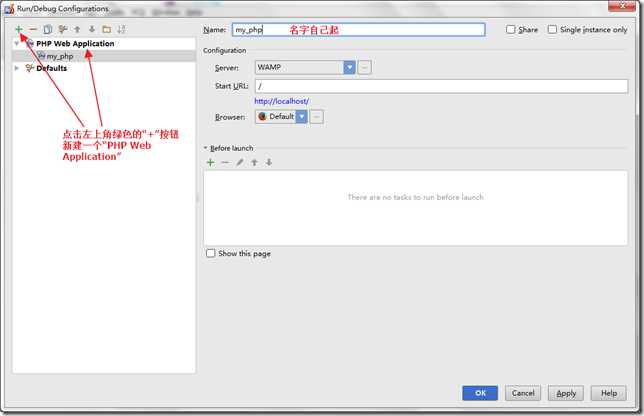Edit the before launch task
This screenshot has height=416, width=644.
click(x=240, y=162)
